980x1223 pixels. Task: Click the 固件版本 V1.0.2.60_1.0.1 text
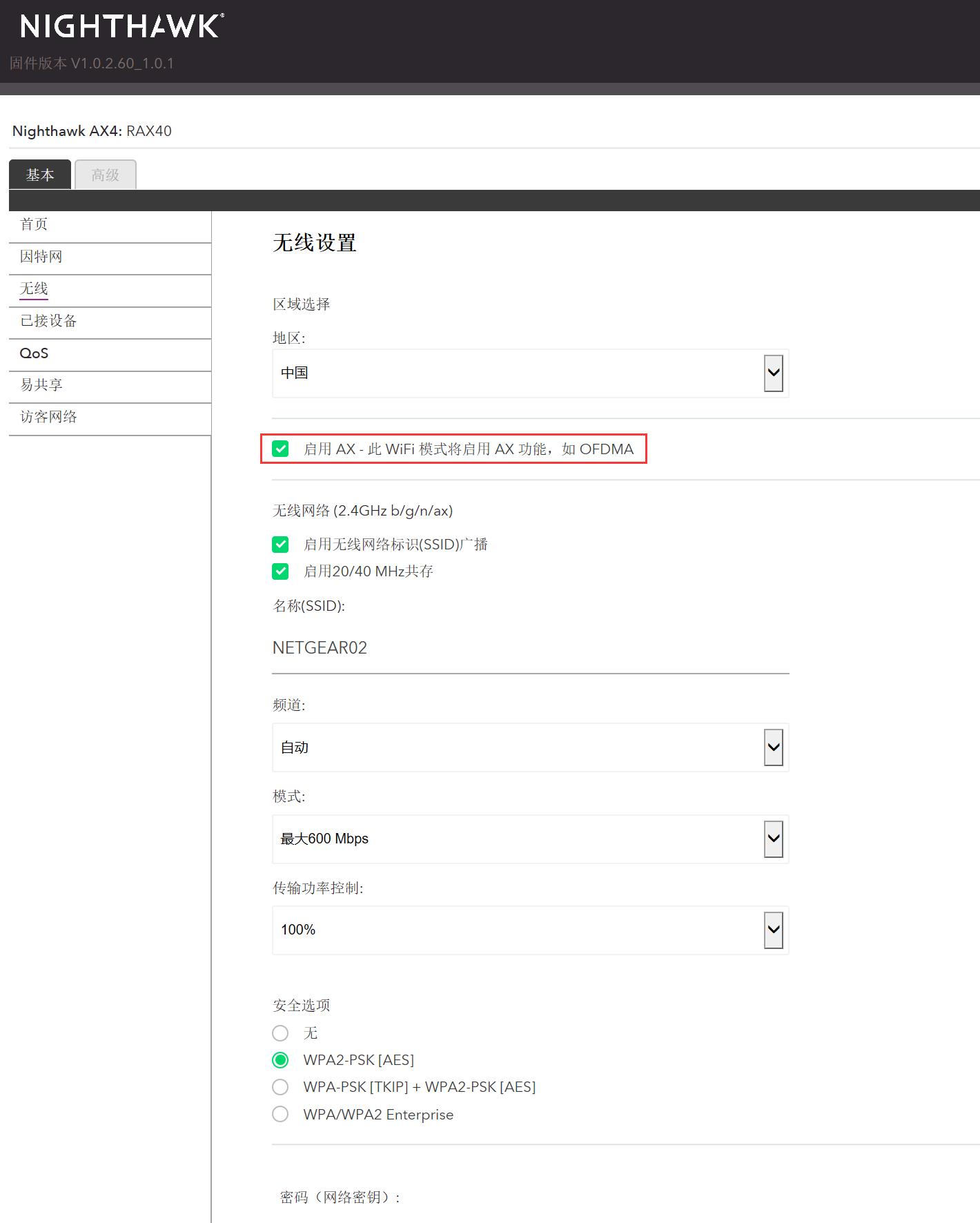[x=92, y=63]
